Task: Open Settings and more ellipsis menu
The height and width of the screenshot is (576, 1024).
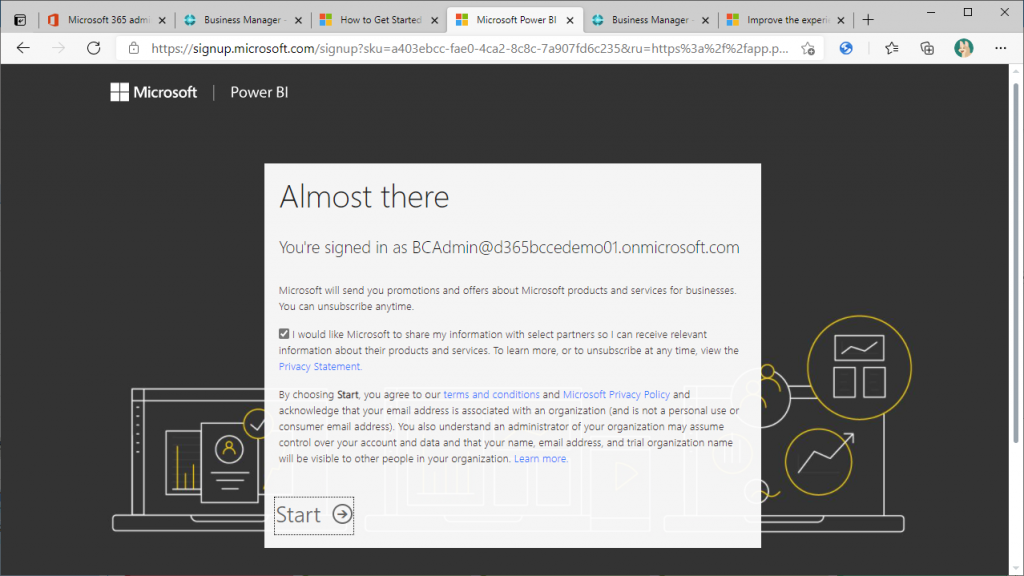Action: click(1000, 48)
